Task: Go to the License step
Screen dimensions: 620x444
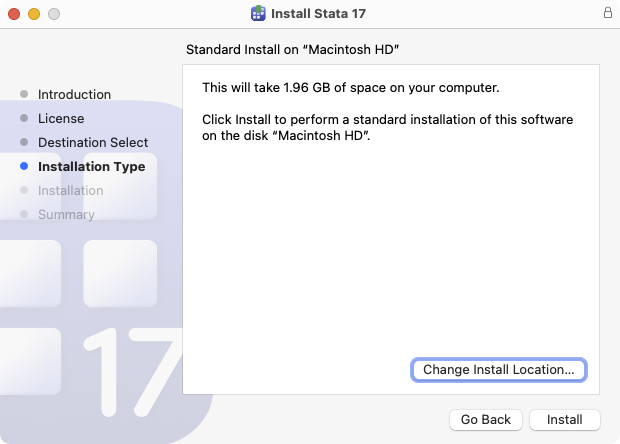Action: (61, 119)
